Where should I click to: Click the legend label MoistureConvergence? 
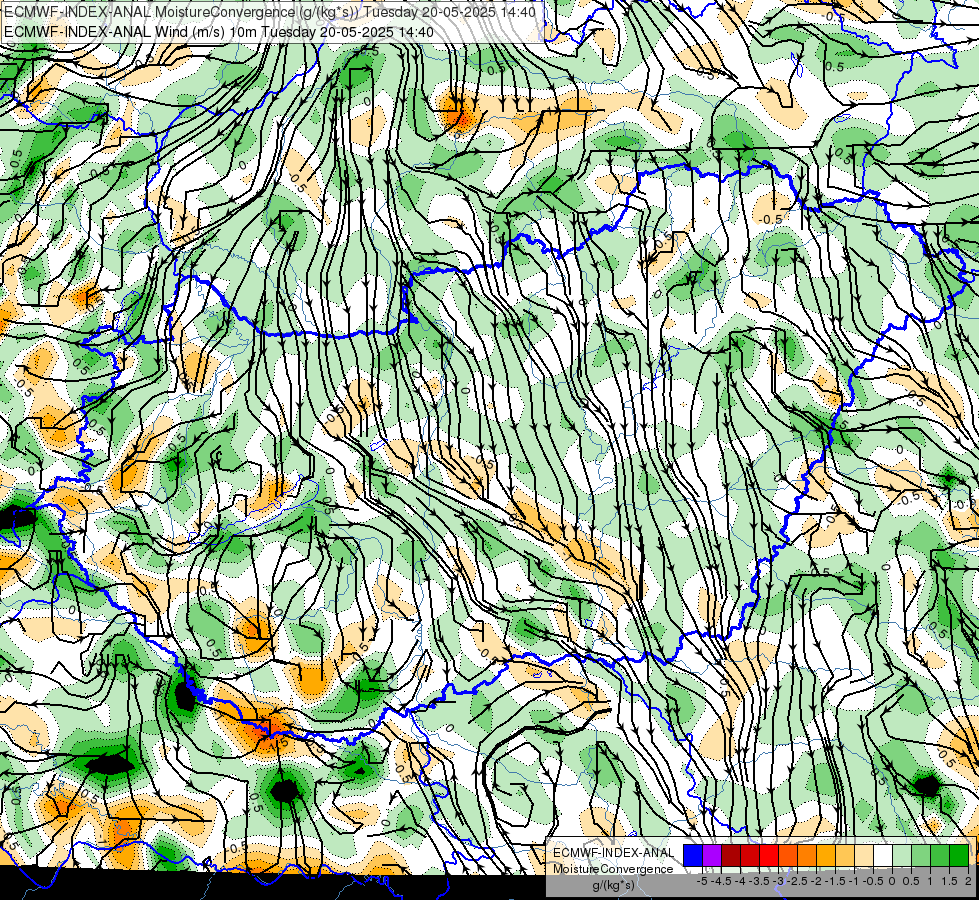(613, 869)
